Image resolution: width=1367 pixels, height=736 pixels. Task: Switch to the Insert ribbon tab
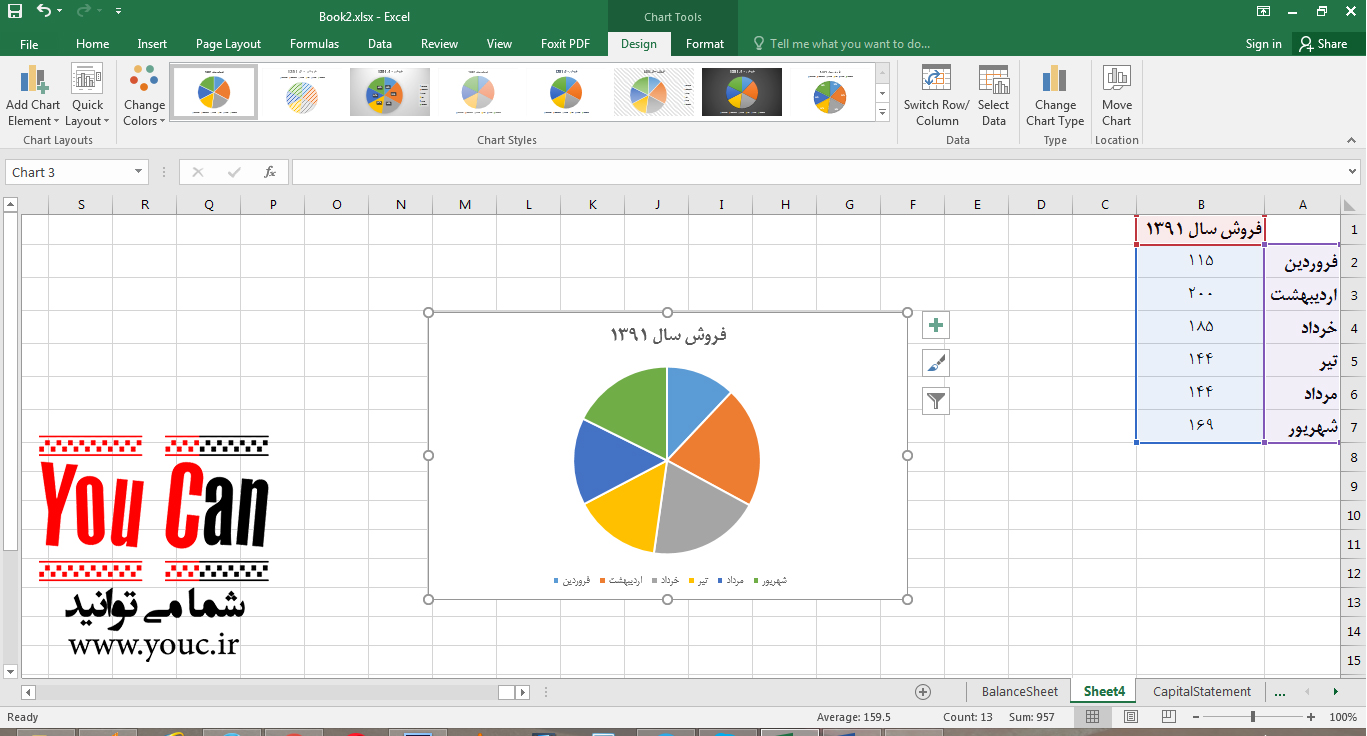tap(152, 44)
